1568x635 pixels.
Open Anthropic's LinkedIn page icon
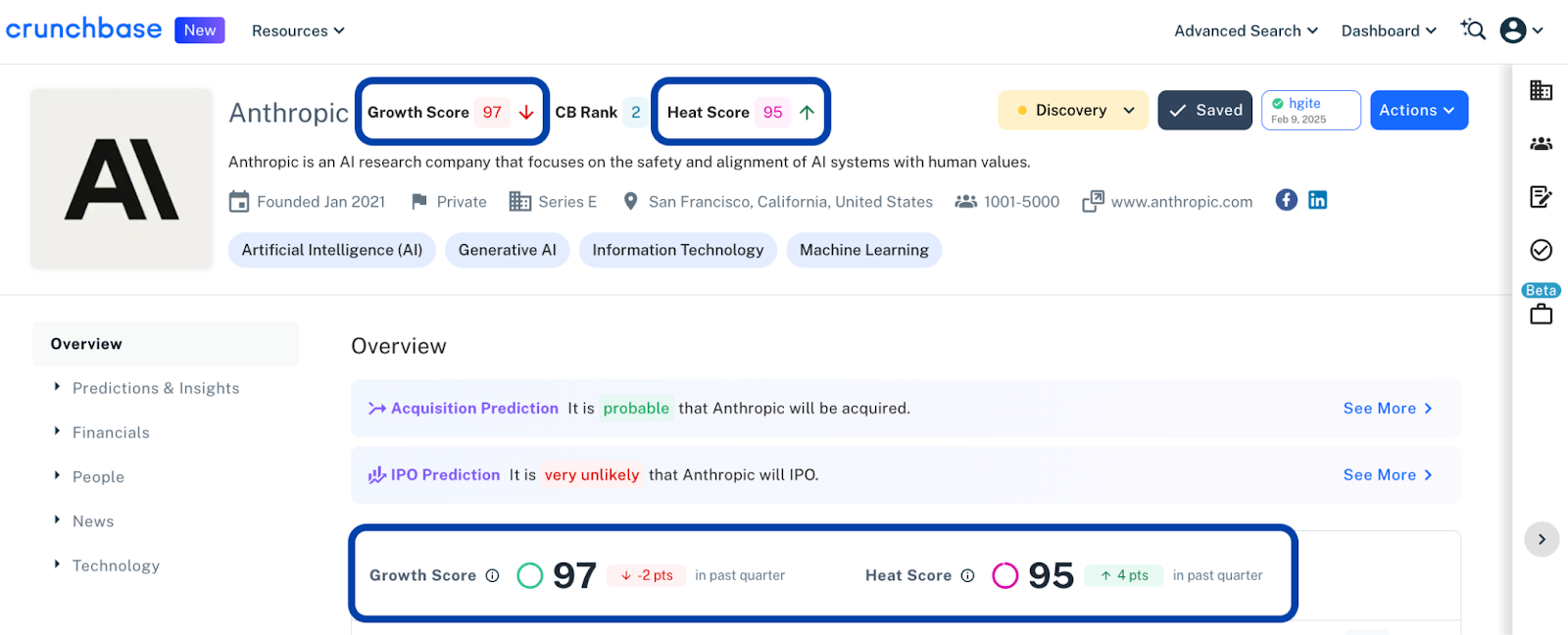[x=1318, y=200]
